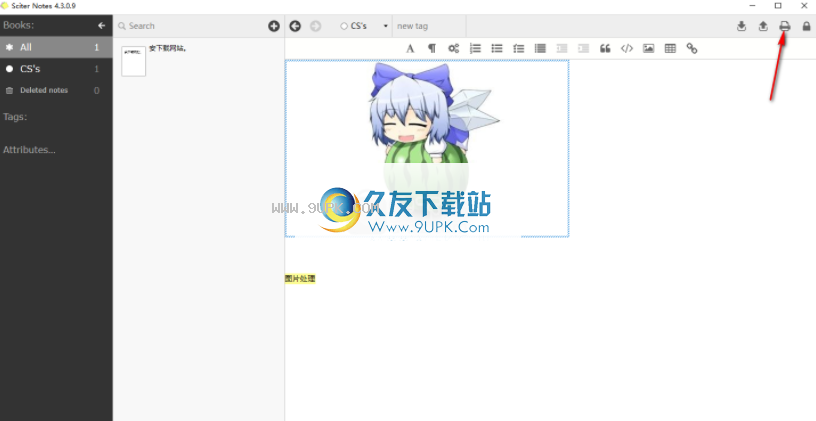The height and width of the screenshot is (421, 816).
Task: Apply blockquote formatting
Action: [605, 48]
